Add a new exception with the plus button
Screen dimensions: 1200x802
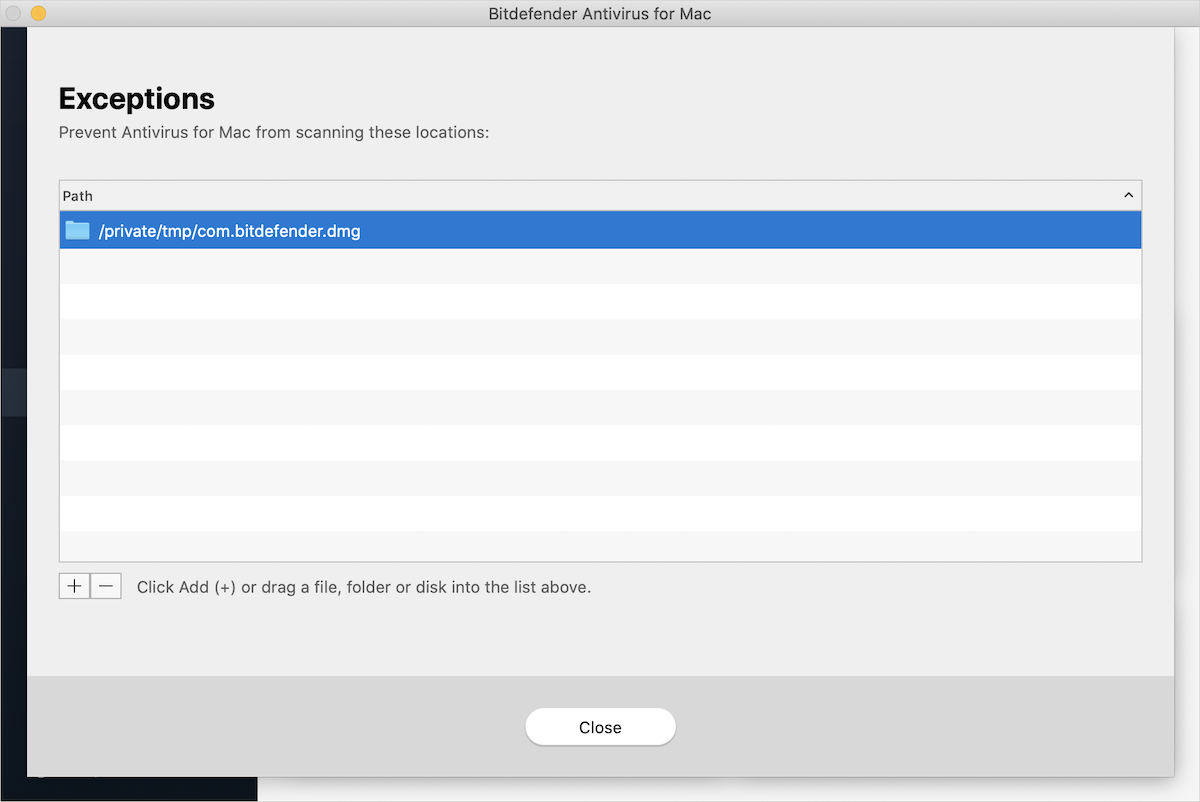click(x=74, y=586)
